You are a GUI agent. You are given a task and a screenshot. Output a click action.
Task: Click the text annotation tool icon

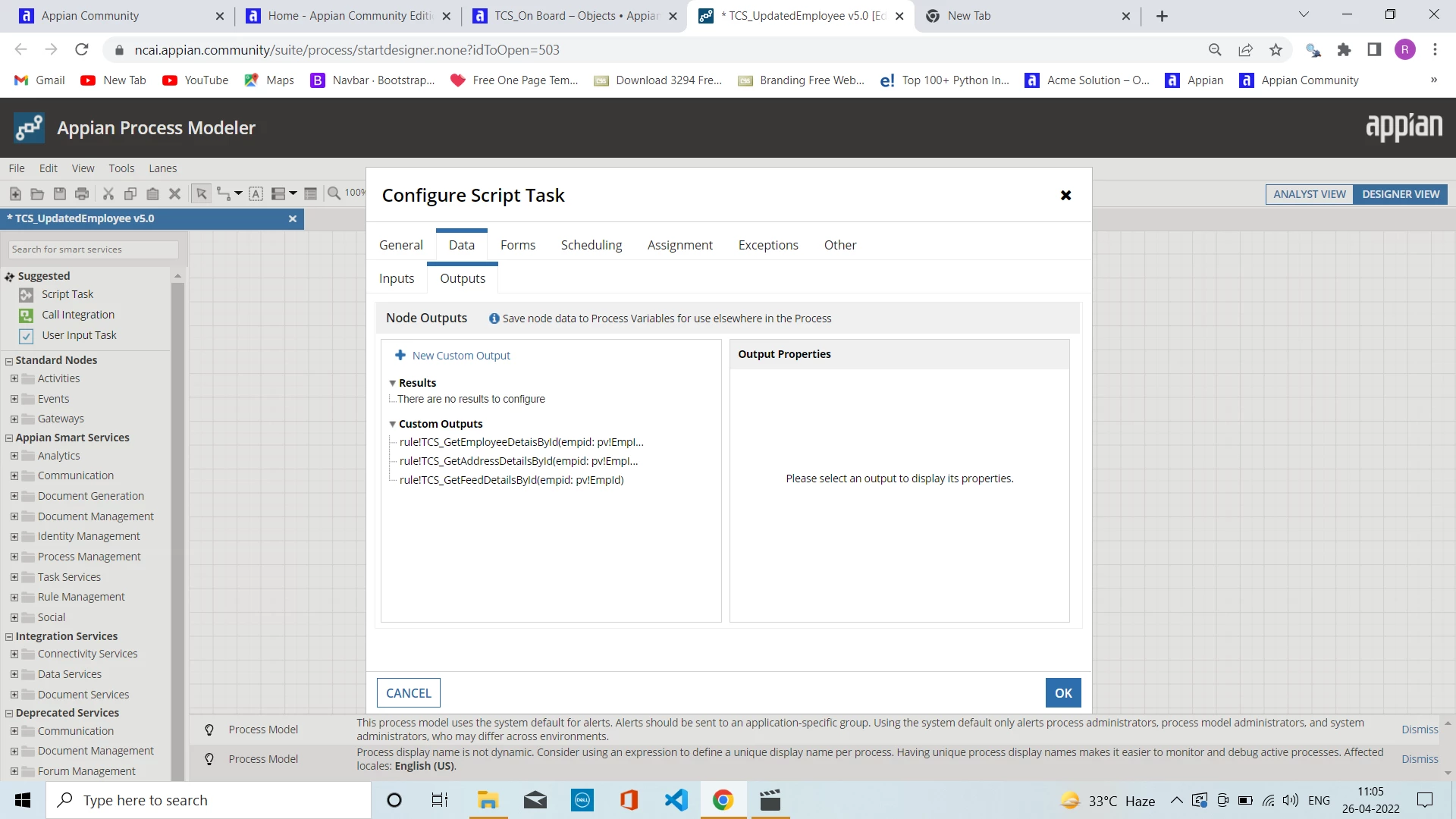click(256, 194)
